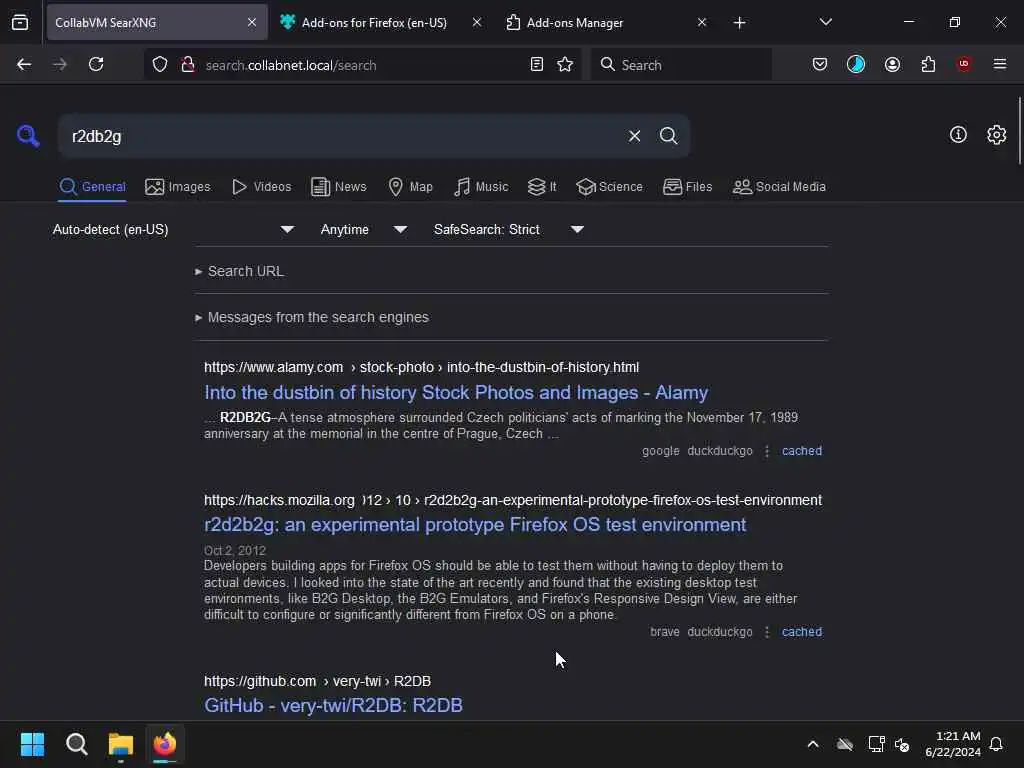Click the page vertical scrollbar thumb

[x=1019, y=131]
